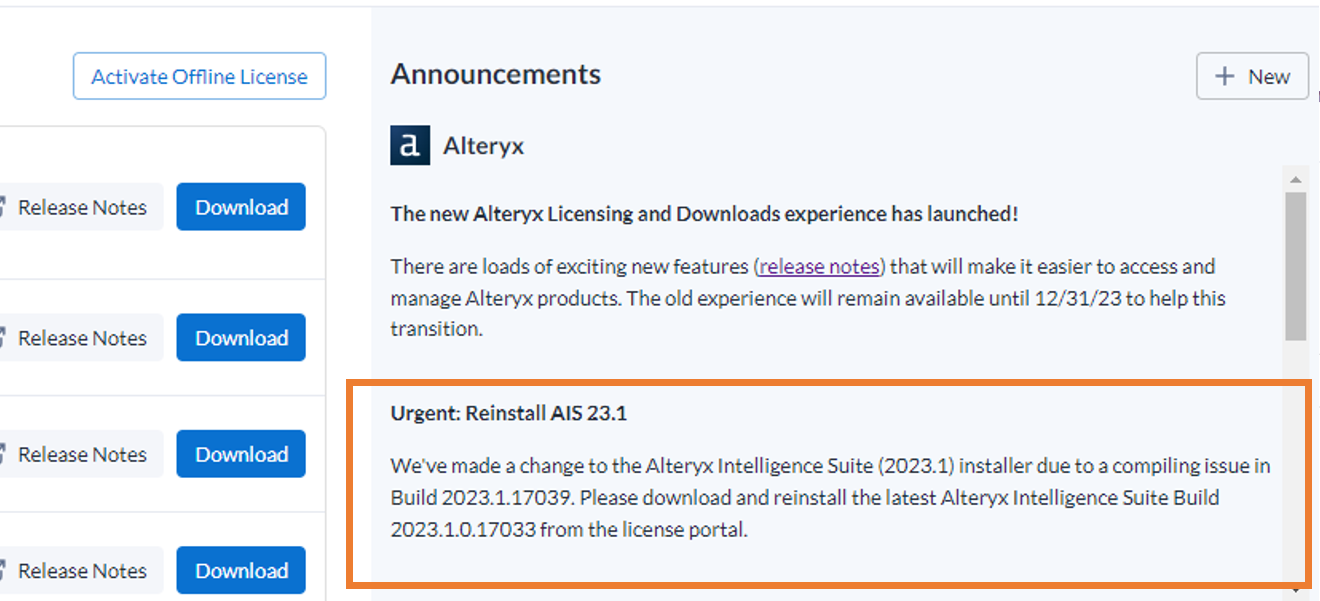This screenshot has width=1320, height=601.
Task: Click the plus icon inside the New button
Action: [1227, 76]
